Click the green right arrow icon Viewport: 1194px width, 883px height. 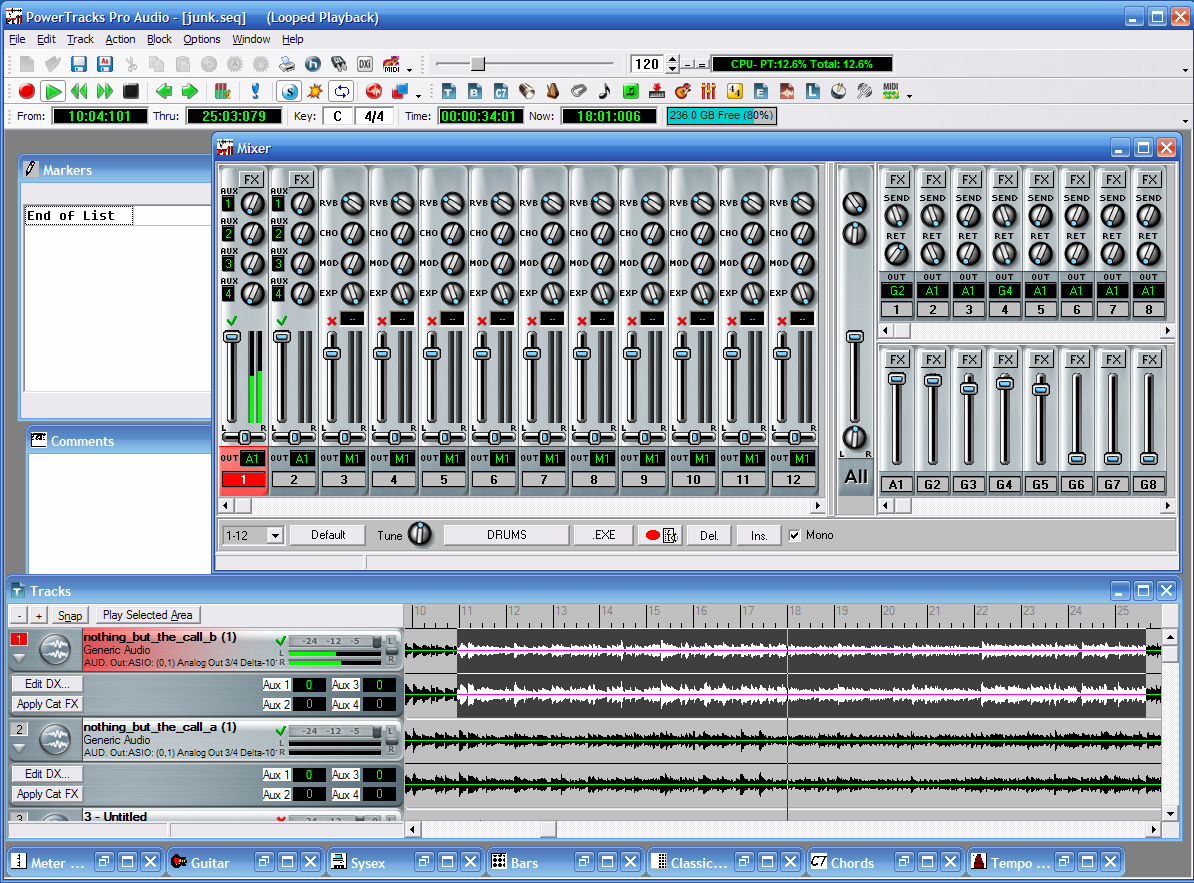(190, 91)
